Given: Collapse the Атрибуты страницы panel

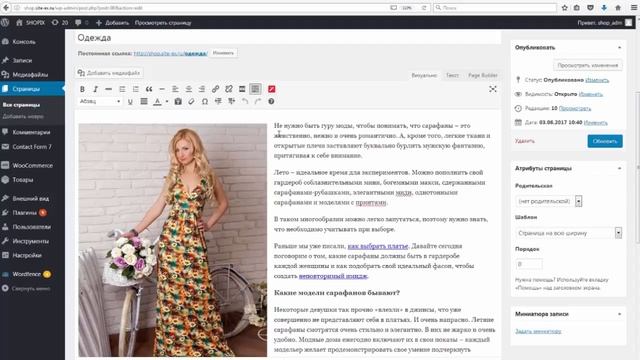Looking at the screenshot, I should point(619,169).
